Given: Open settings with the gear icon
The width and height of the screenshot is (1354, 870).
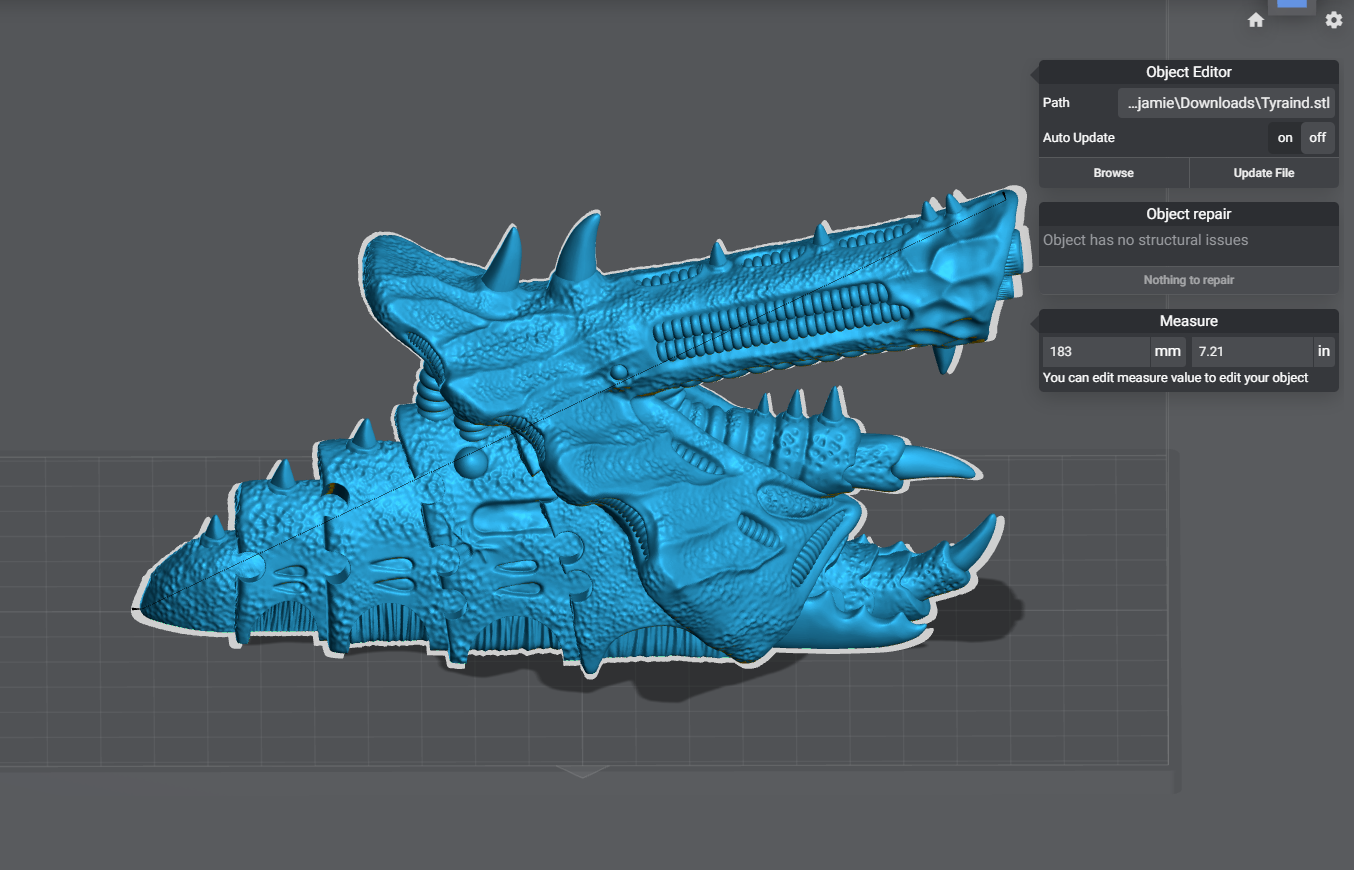Looking at the screenshot, I should (1334, 20).
